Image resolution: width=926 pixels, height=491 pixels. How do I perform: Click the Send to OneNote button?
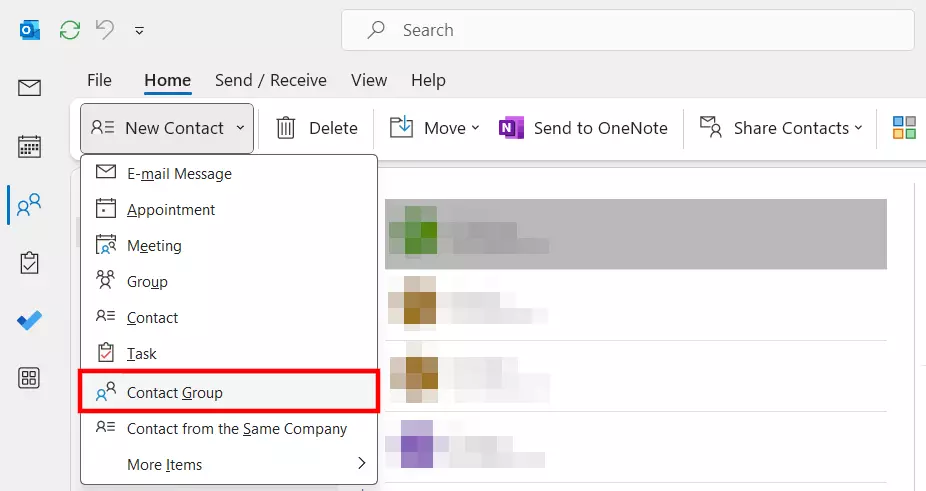pyautogui.click(x=584, y=128)
